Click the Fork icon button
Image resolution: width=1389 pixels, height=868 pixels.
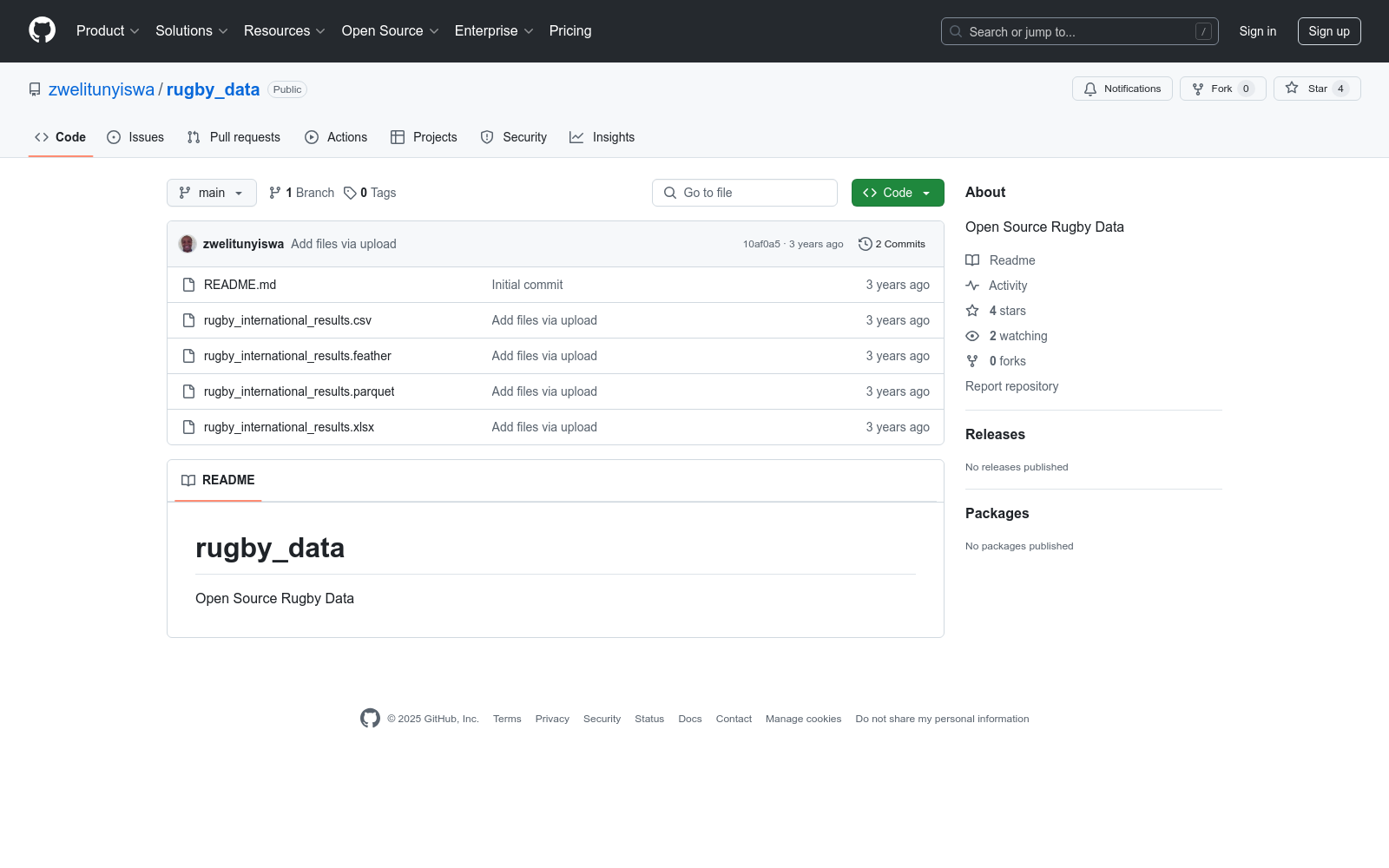click(1198, 89)
